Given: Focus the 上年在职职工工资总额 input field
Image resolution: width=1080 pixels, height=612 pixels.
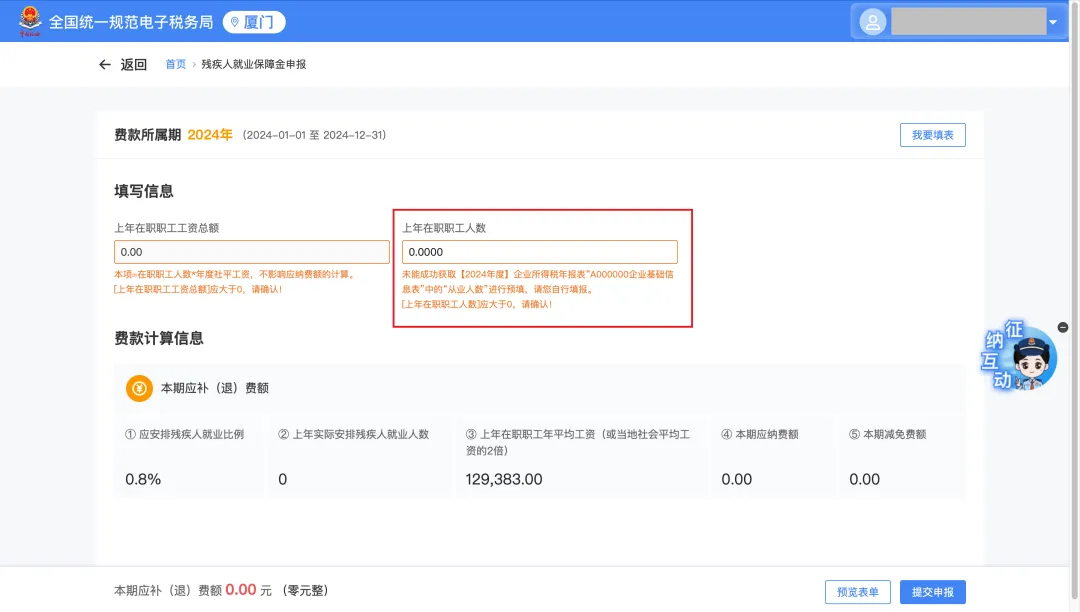Looking at the screenshot, I should [x=252, y=252].
